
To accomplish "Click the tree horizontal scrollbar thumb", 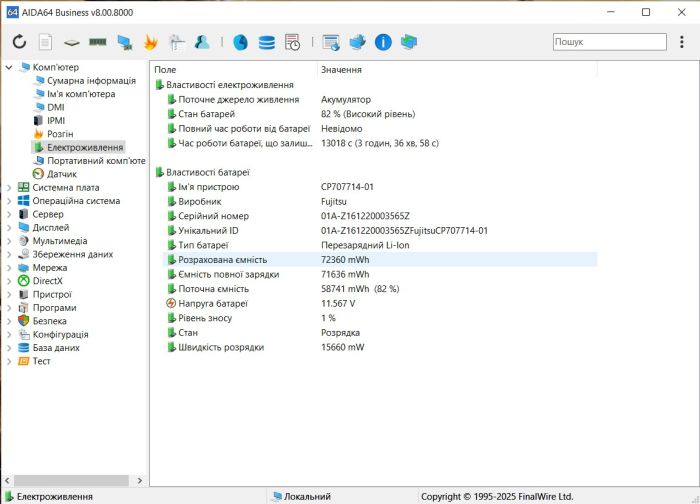I will pyautogui.click(x=71, y=480).
